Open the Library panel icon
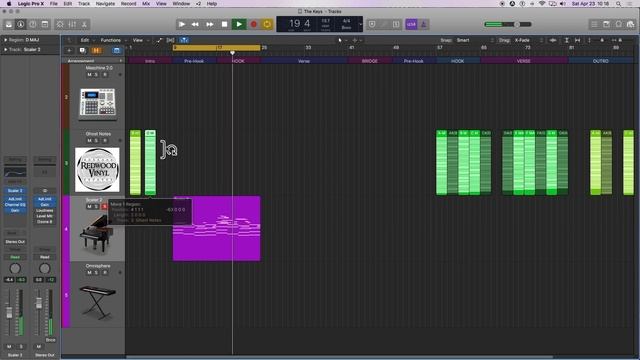This screenshot has width=640, height=360. [x=9, y=24]
